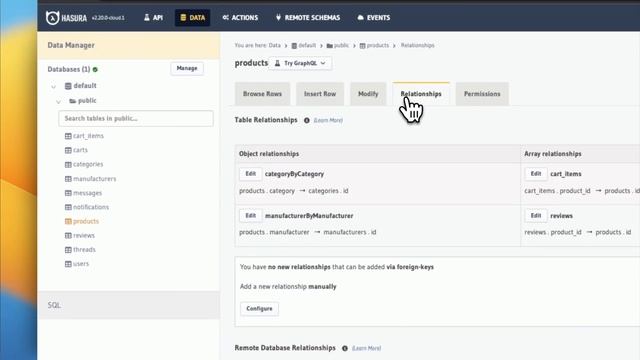Open the API tab in top navigation
Screen dimensions: 640x360
(153, 18)
